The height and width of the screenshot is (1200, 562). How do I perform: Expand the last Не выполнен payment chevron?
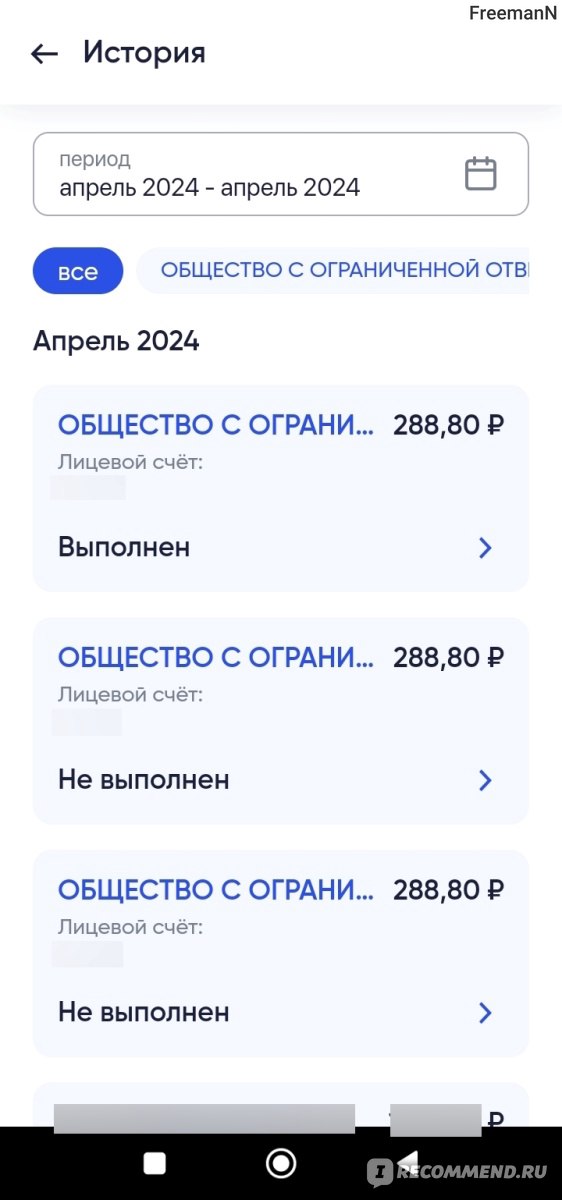pyautogui.click(x=485, y=1013)
